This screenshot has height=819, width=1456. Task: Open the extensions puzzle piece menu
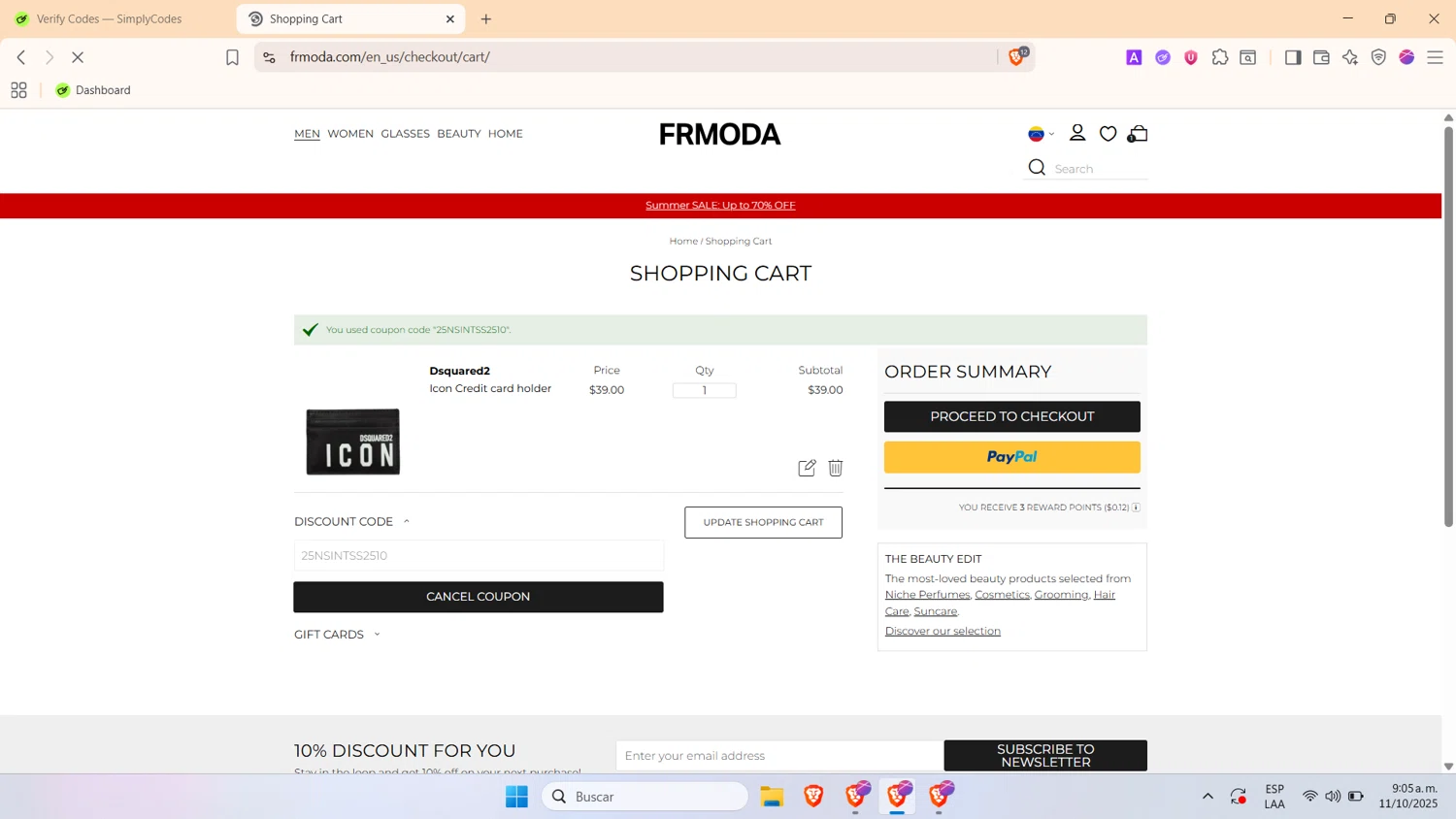tap(1220, 57)
